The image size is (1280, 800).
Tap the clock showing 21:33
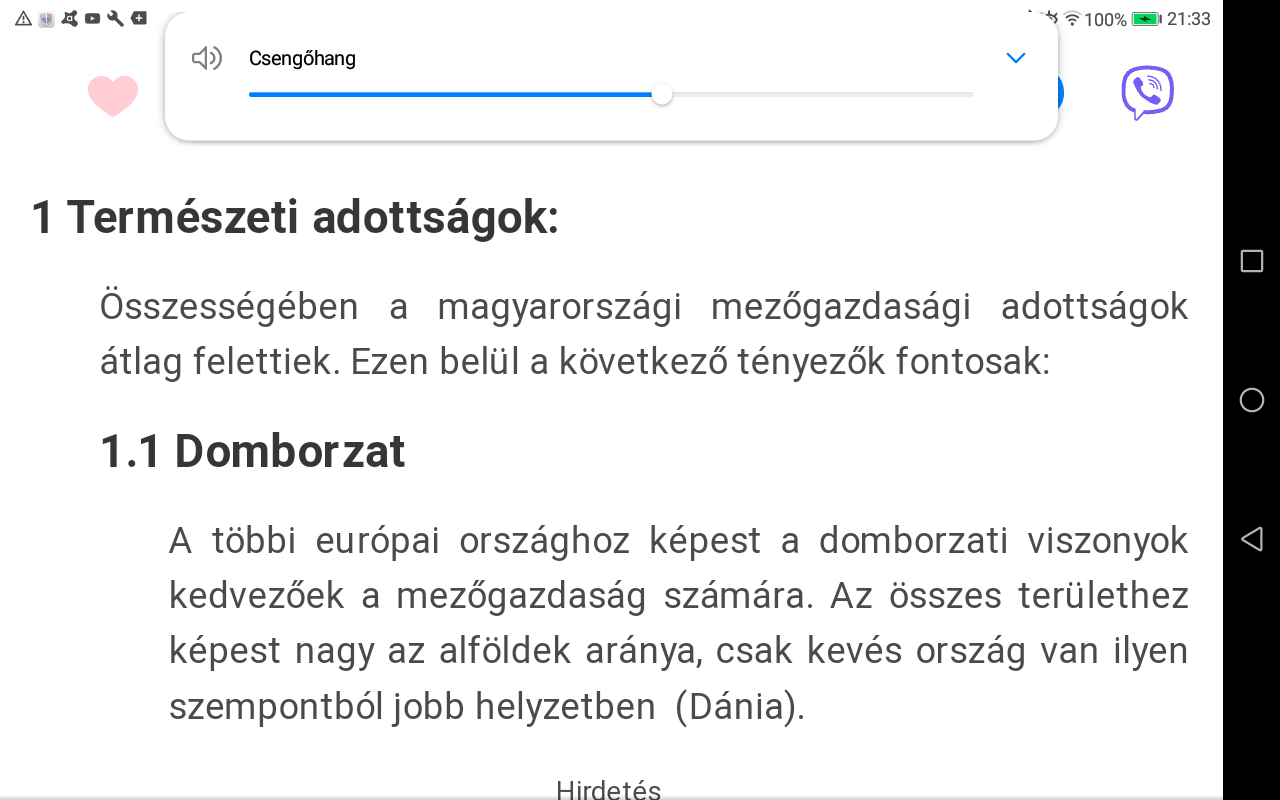coord(1189,19)
